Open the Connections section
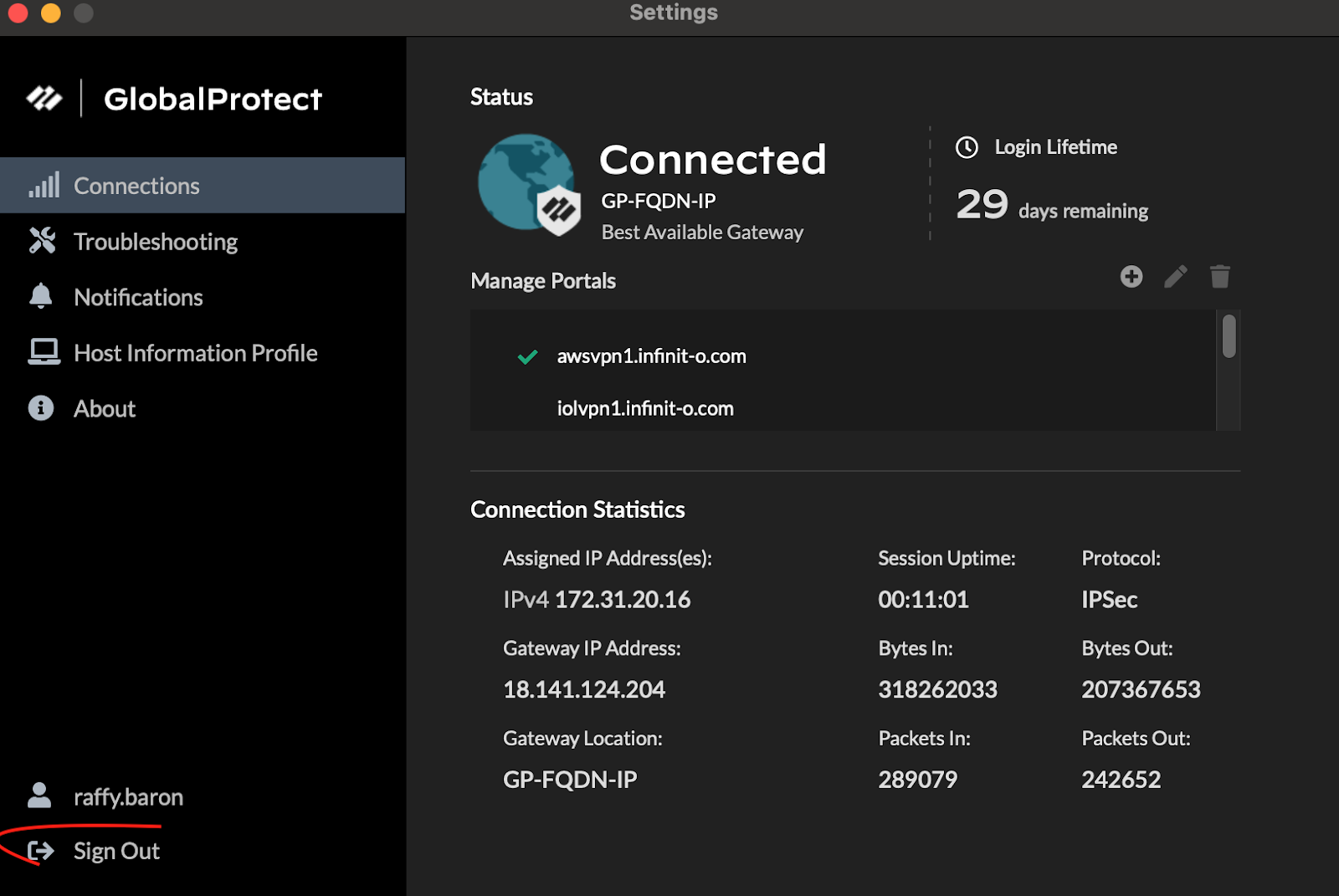 point(203,185)
